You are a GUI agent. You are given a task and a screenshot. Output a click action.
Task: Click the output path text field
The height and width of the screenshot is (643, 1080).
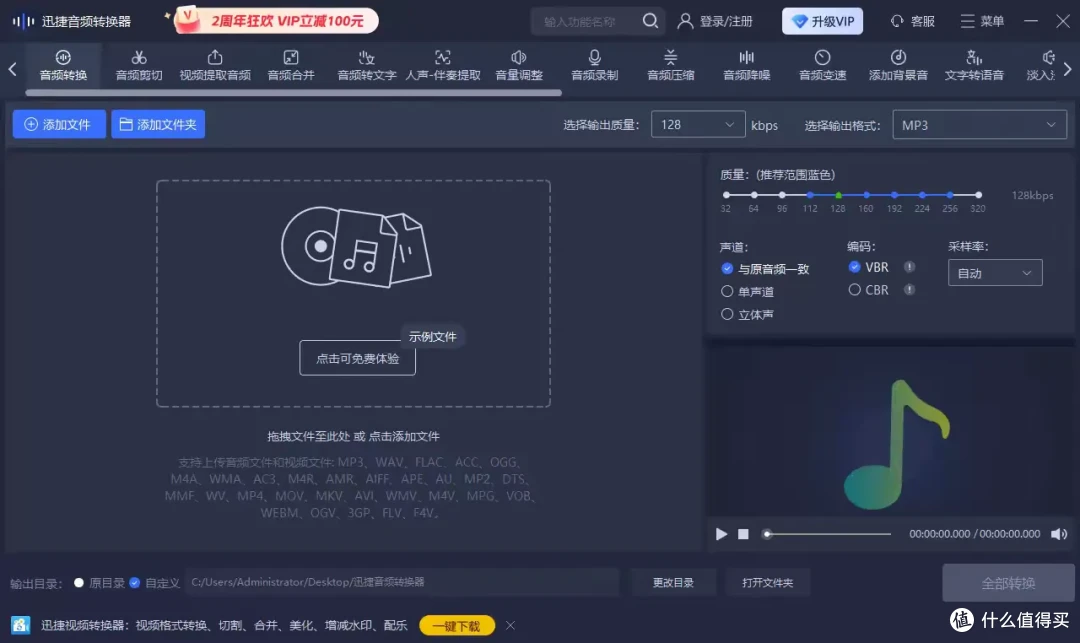pyautogui.click(x=402, y=582)
